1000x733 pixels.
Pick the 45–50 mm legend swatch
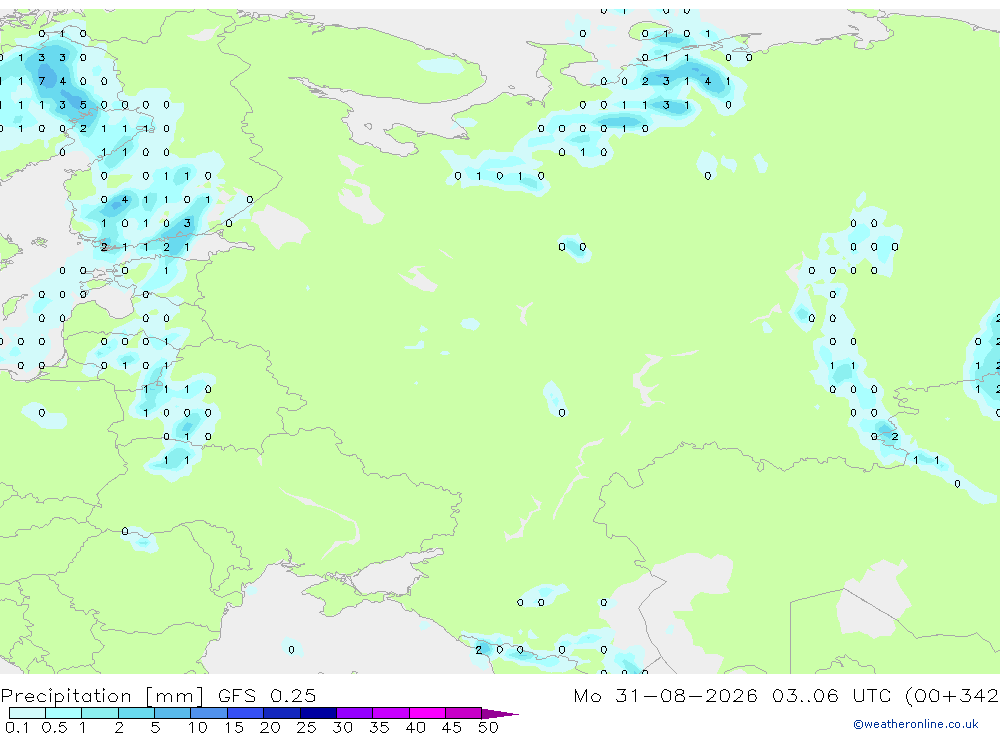[463, 713]
